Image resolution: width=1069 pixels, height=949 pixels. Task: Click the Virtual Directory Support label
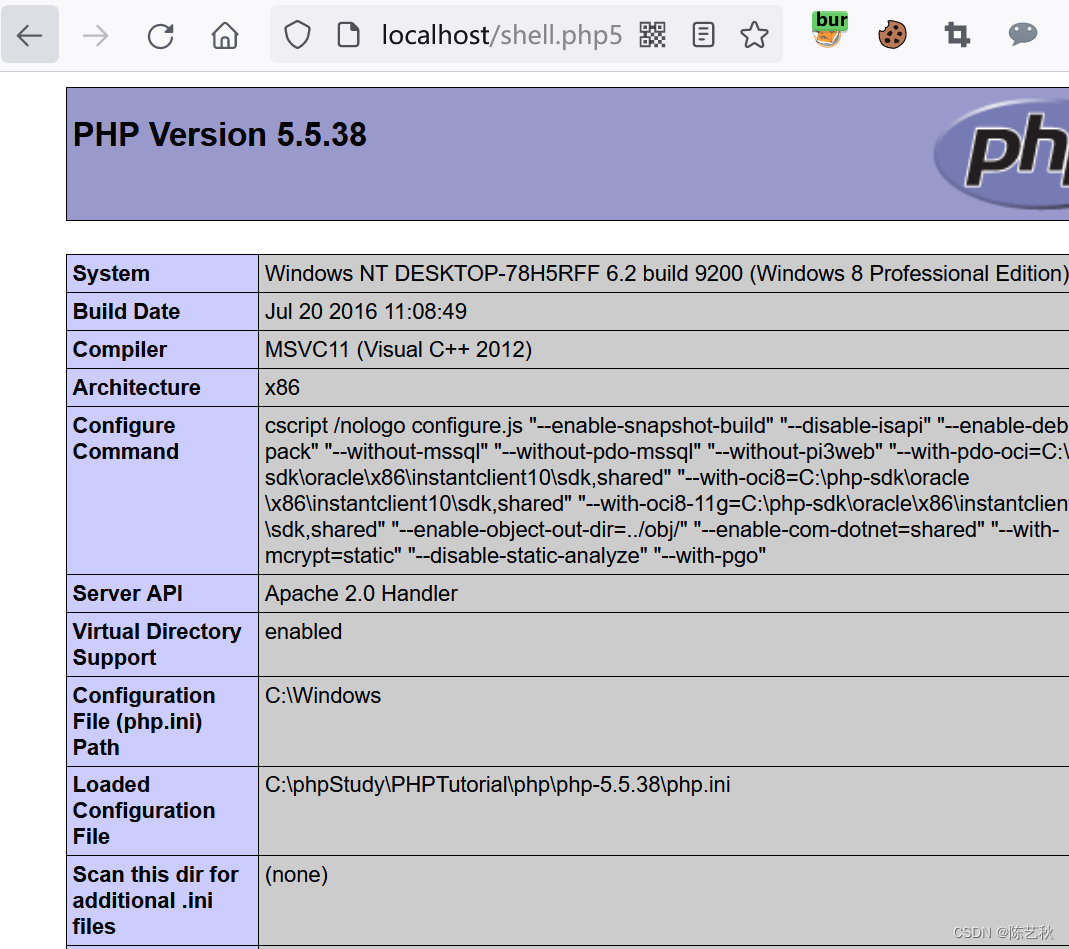click(x=157, y=644)
